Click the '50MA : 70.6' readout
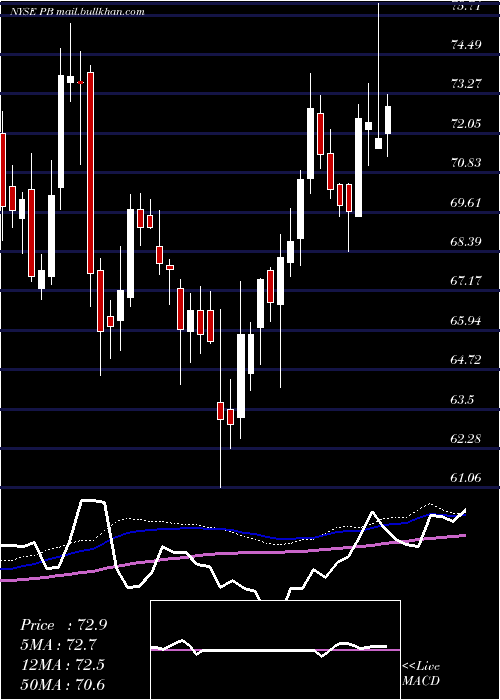The height and width of the screenshot is (700, 500). tap(62, 684)
